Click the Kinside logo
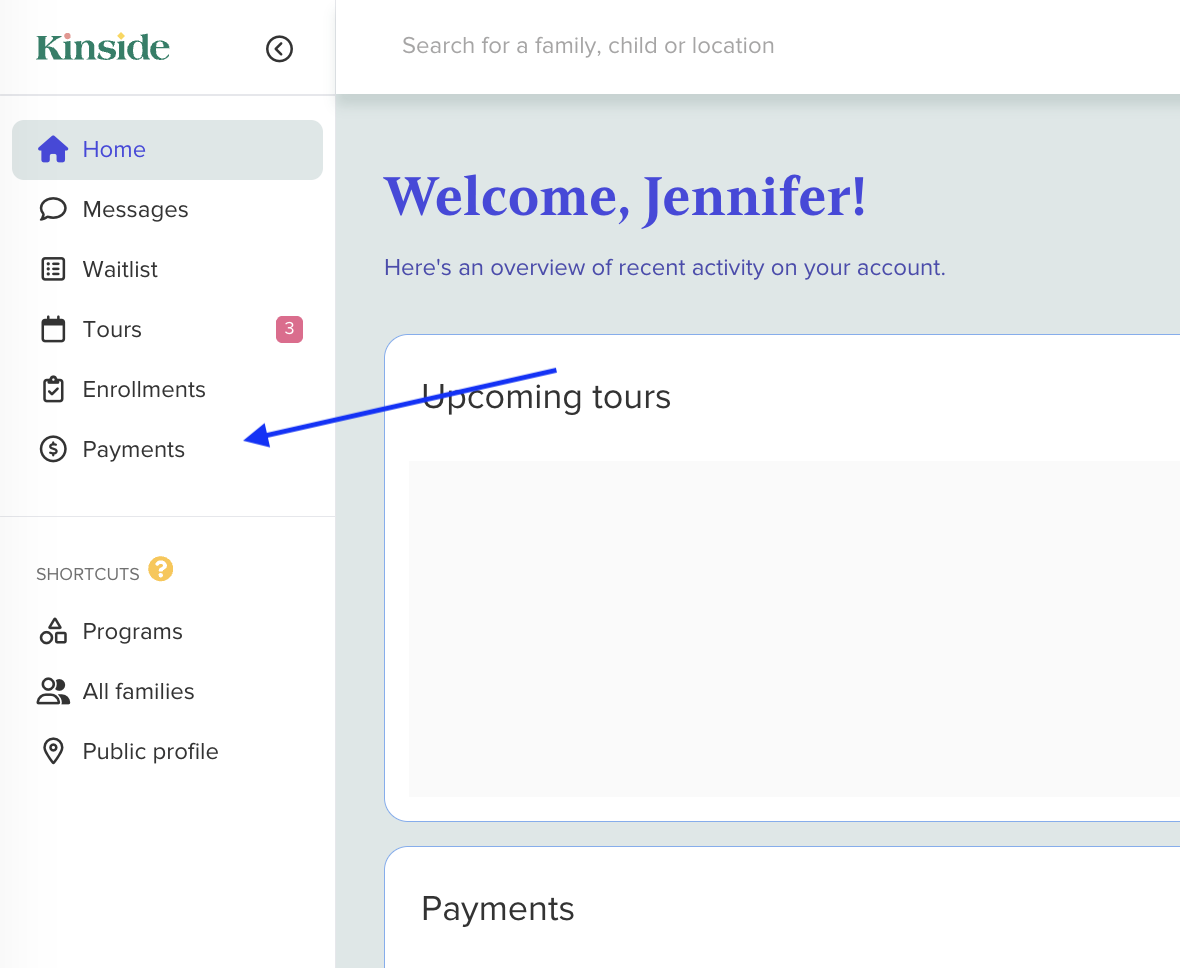The width and height of the screenshot is (1180, 968). tap(103, 47)
